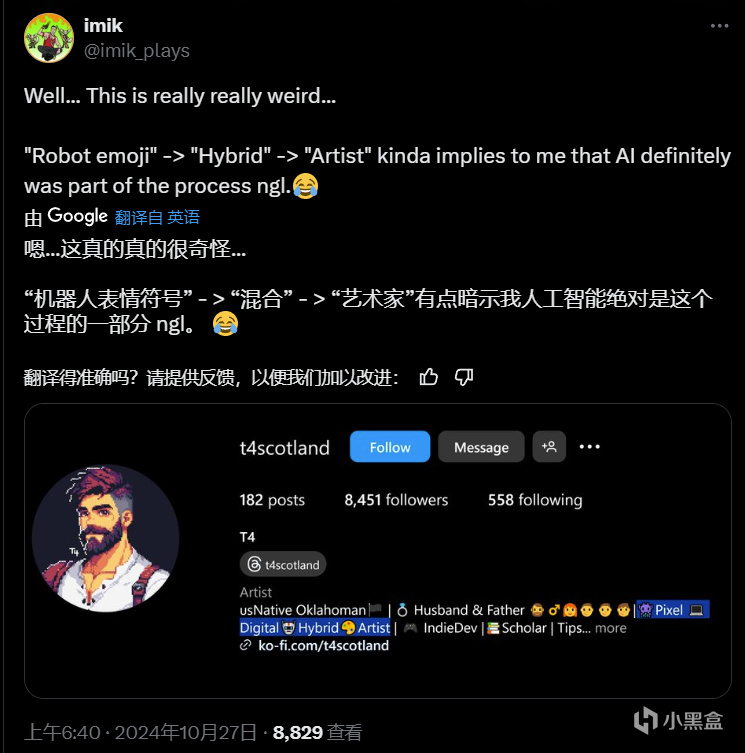Click the Message button

point(481,447)
